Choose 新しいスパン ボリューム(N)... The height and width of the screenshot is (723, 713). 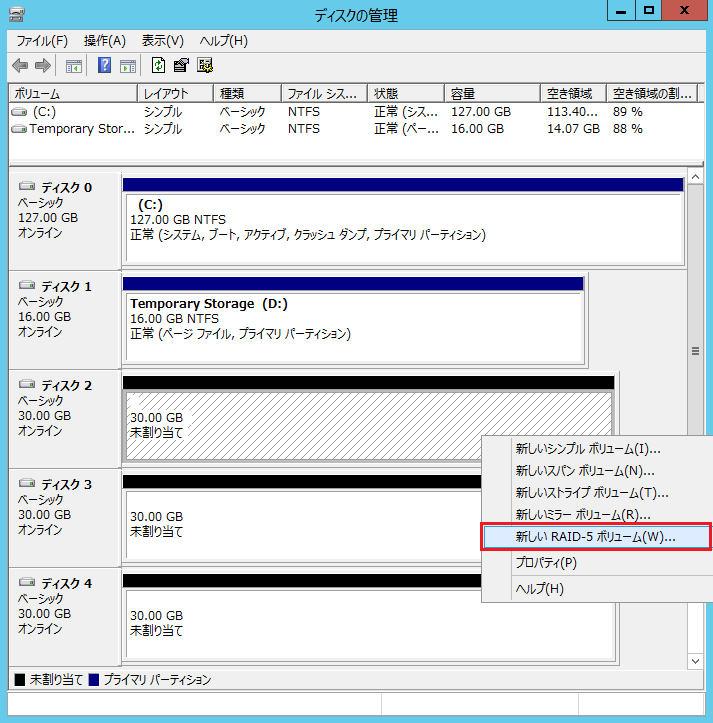pyautogui.click(x=597, y=471)
